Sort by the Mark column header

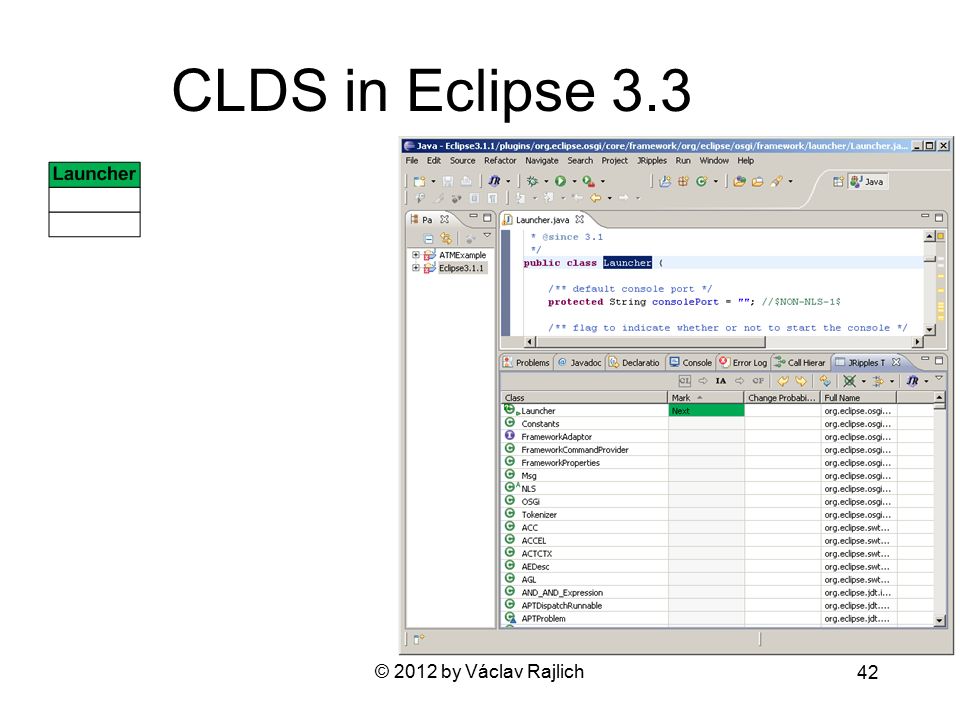[x=706, y=398]
